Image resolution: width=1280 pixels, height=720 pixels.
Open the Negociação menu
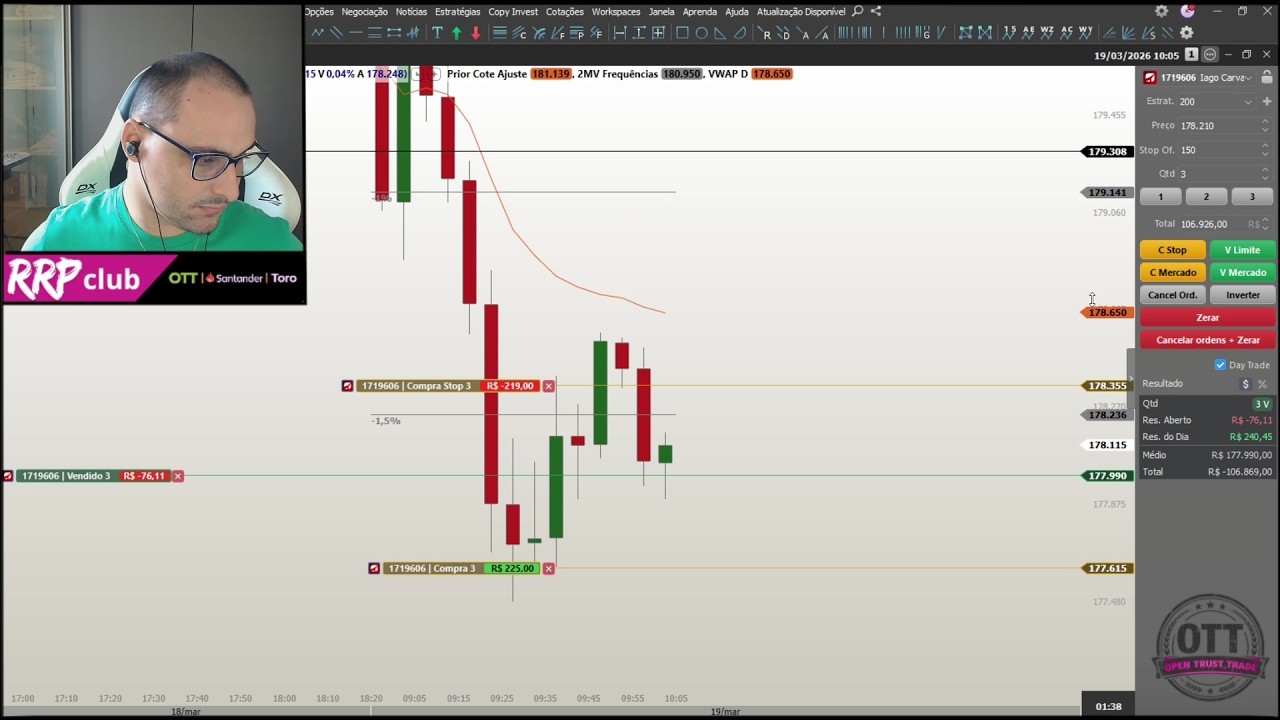[364, 11]
